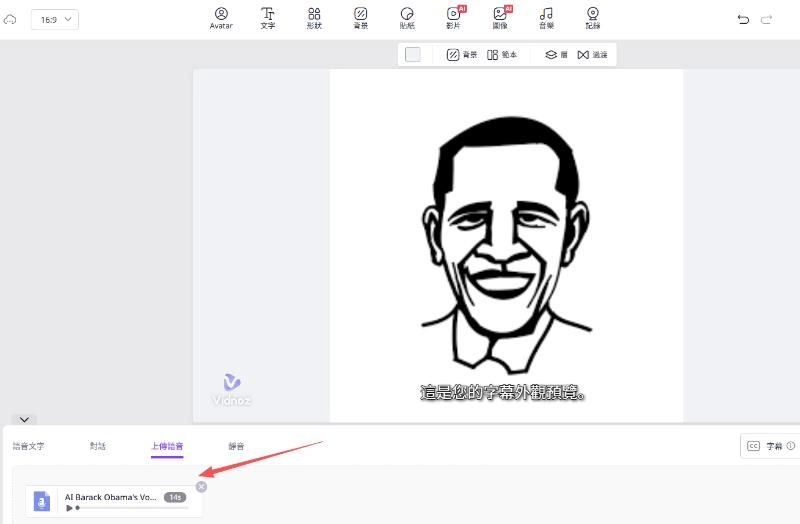Open the 16:9 aspect ratio dropdown

(55, 19)
